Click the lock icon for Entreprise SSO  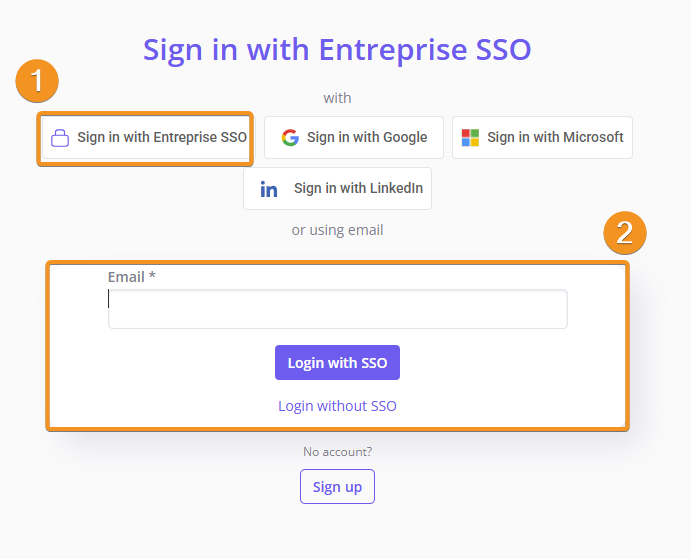(60, 138)
